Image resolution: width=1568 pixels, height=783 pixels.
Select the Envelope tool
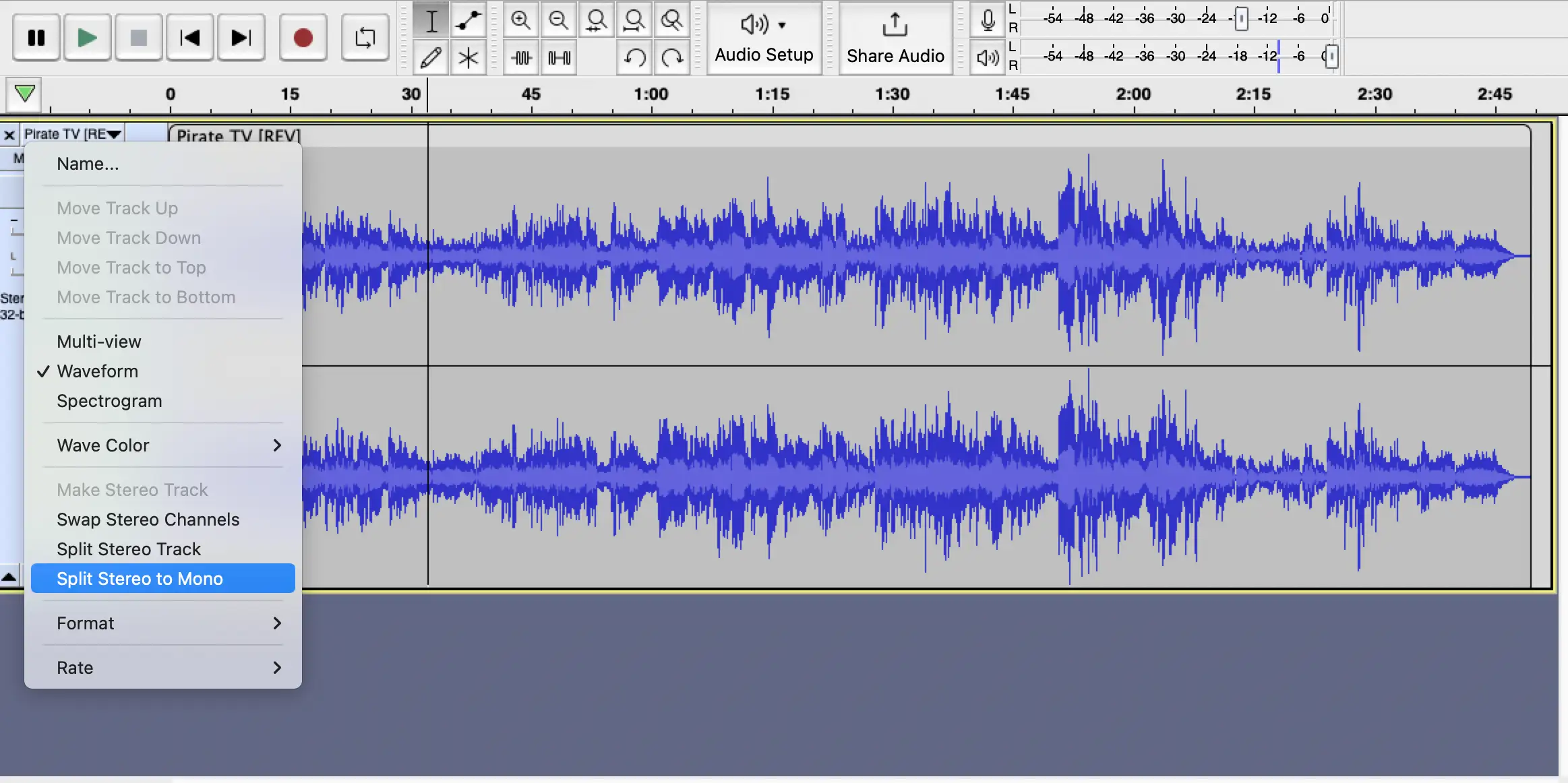(x=467, y=20)
